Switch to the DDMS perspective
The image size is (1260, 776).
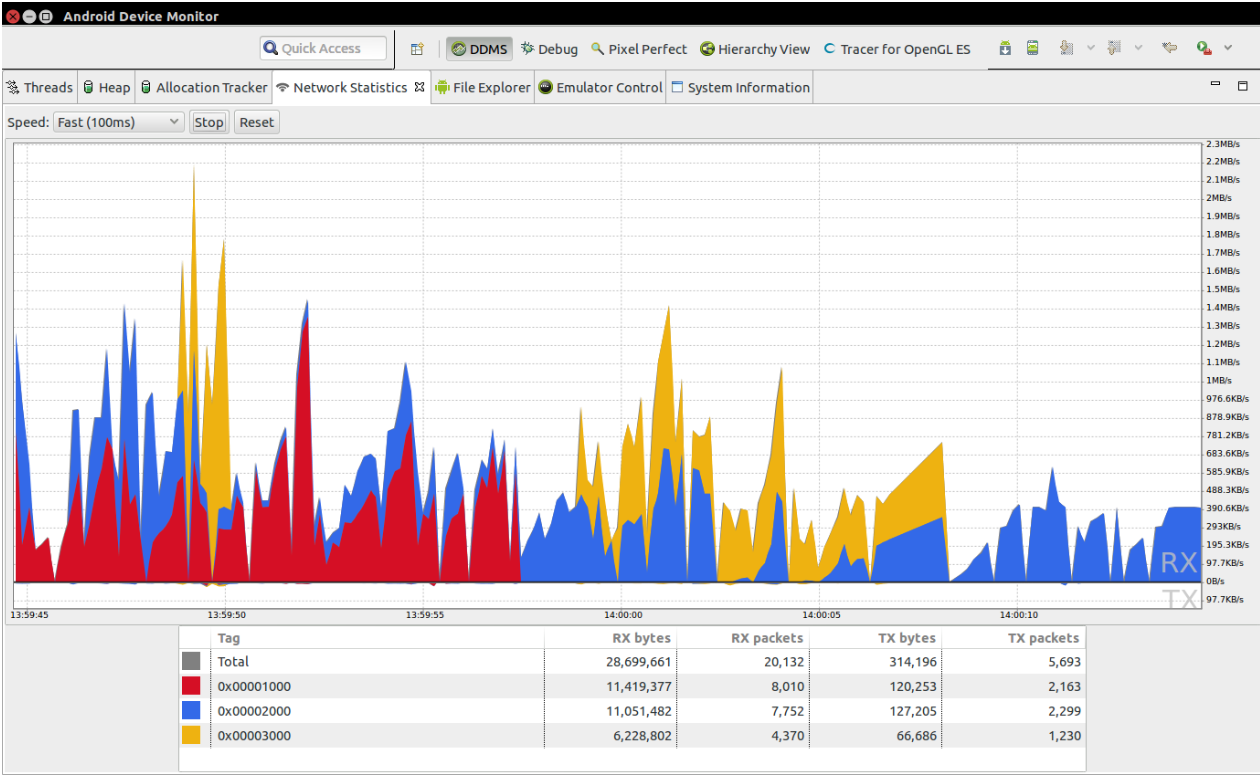point(479,49)
